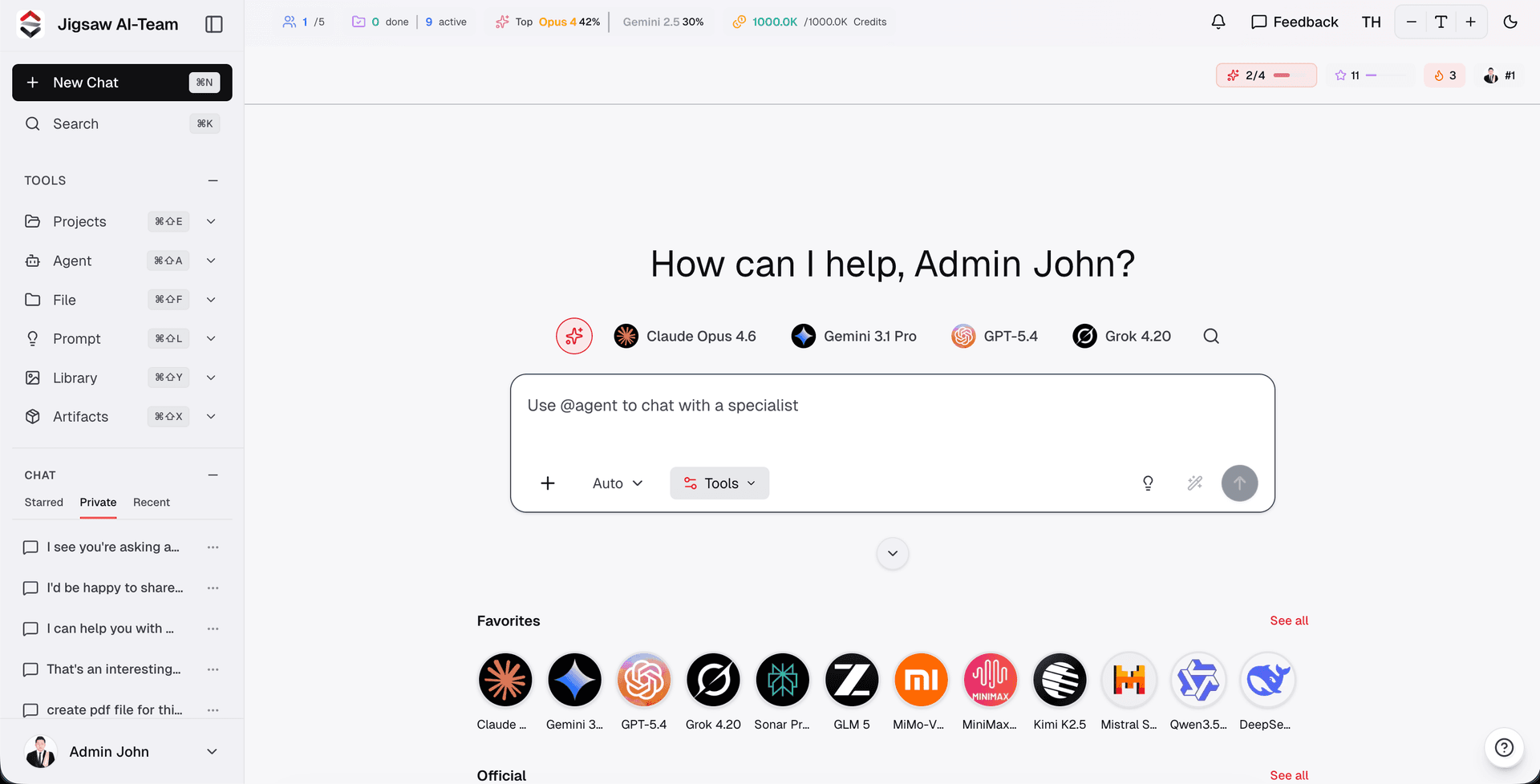Open Library in the sidebar
Image resolution: width=1540 pixels, height=784 pixels.
[75, 378]
